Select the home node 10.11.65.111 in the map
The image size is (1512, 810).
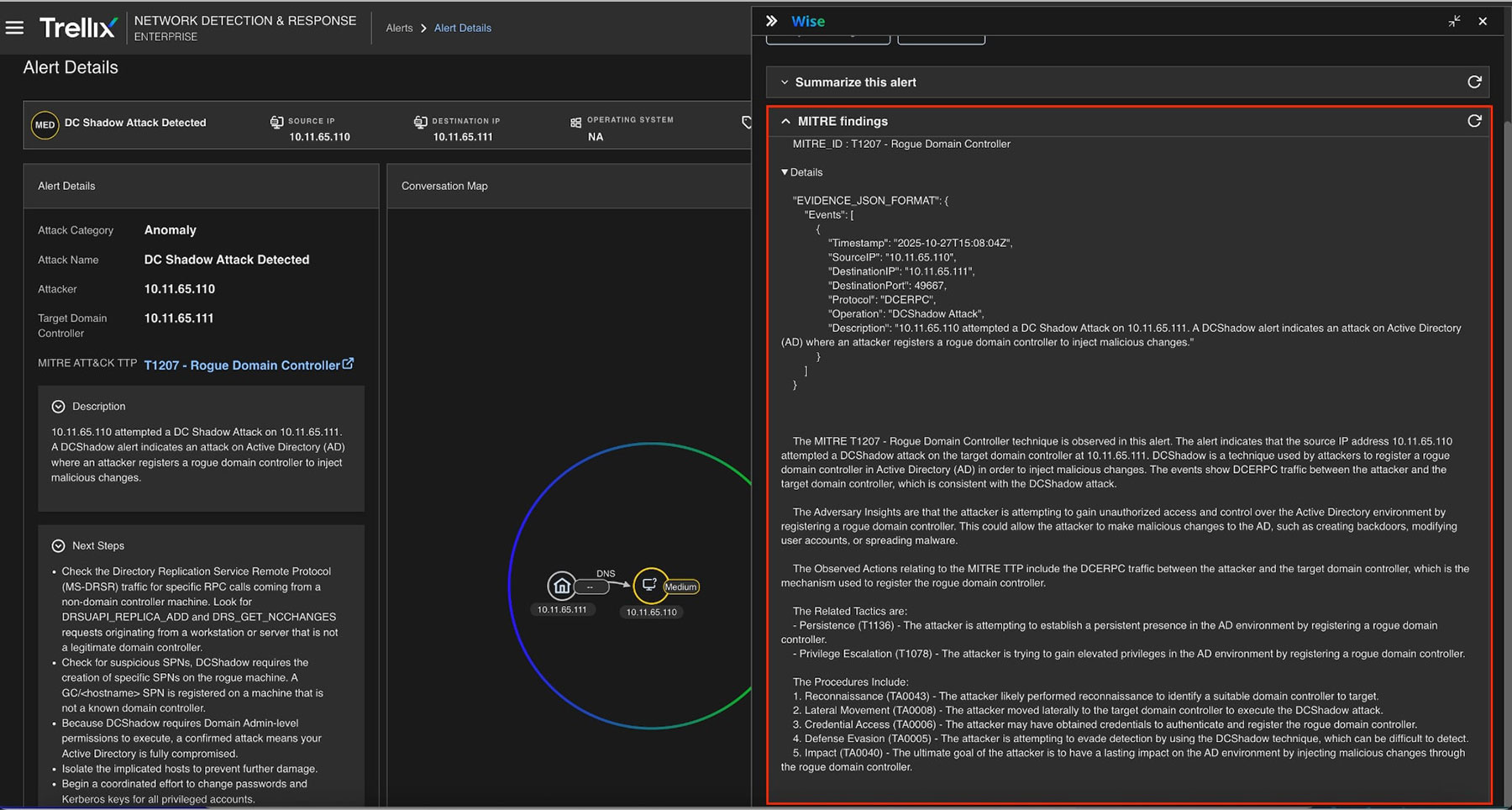[561, 586]
